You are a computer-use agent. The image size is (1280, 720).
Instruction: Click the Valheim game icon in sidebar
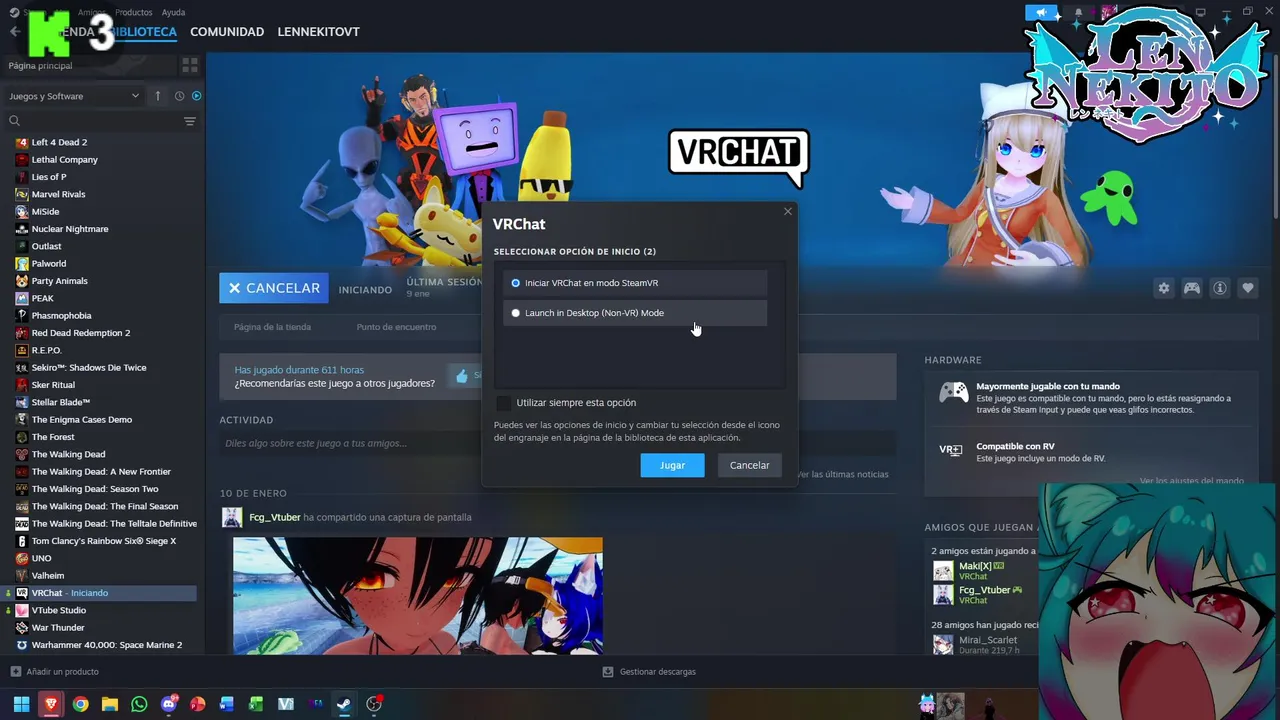pyautogui.click(x=22, y=576)
